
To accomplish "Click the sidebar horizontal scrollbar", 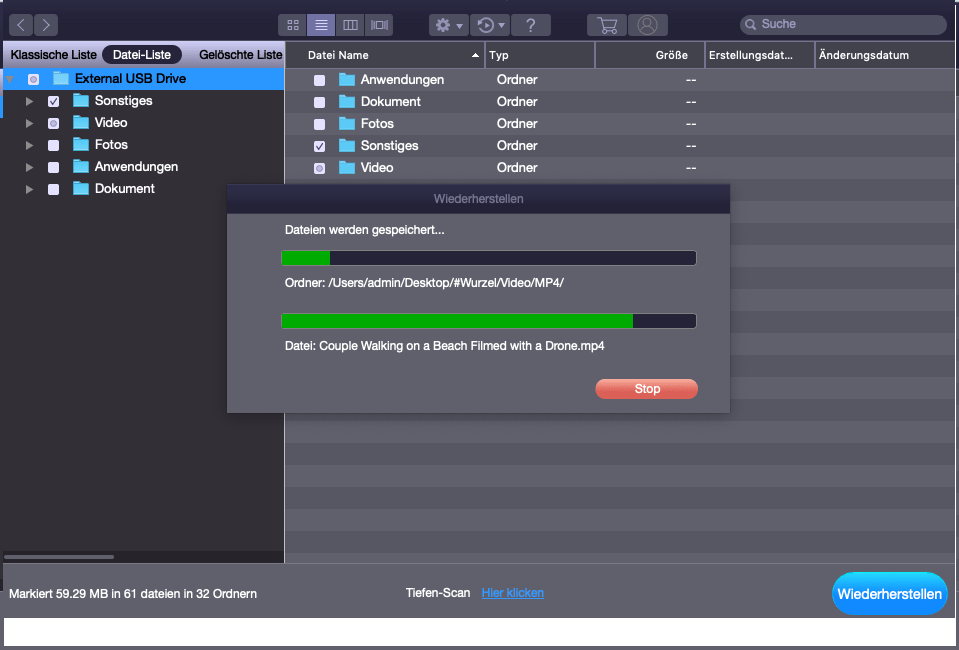I will pos(59,556).
